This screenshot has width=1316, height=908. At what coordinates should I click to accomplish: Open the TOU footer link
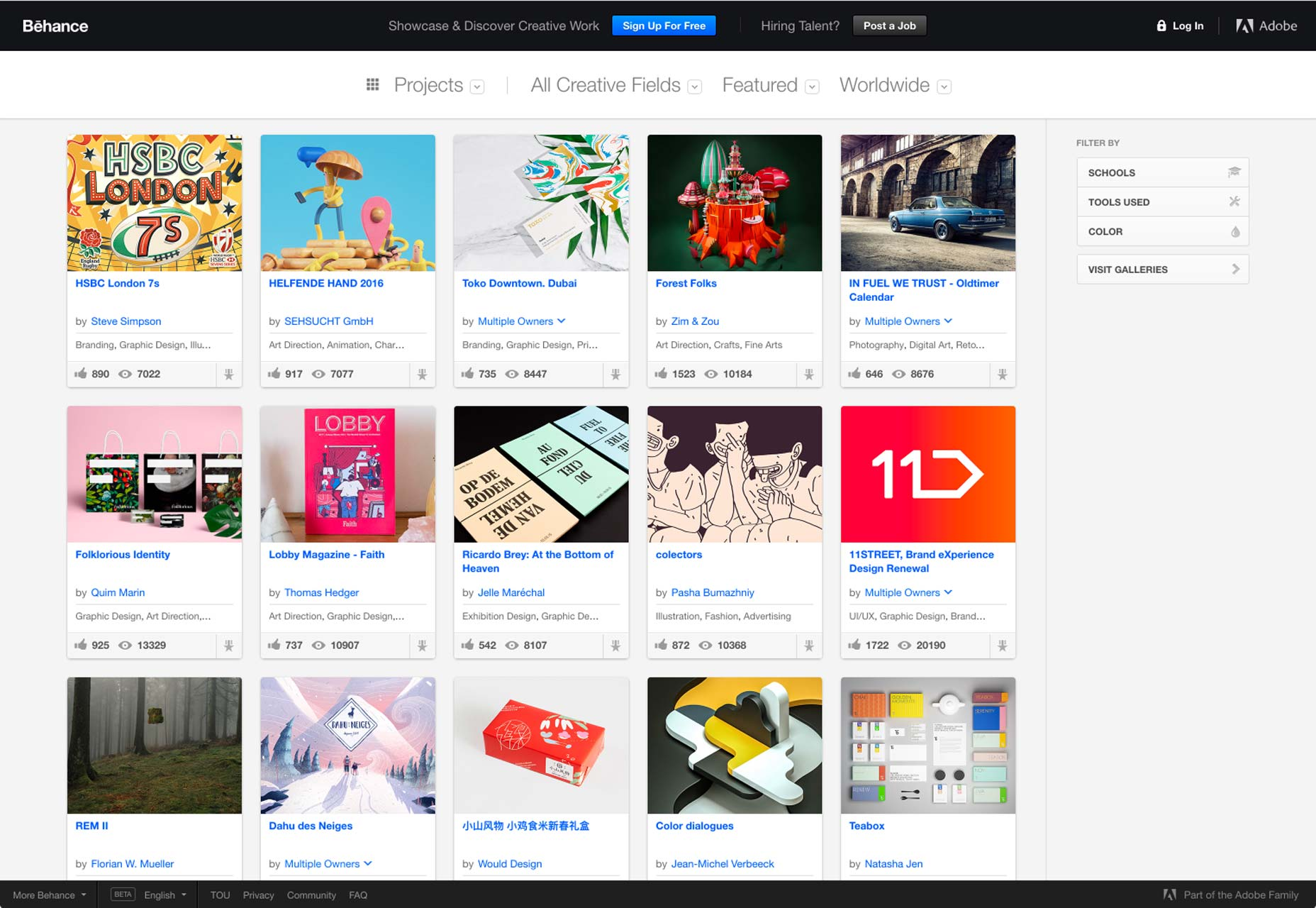coord(220,895)
